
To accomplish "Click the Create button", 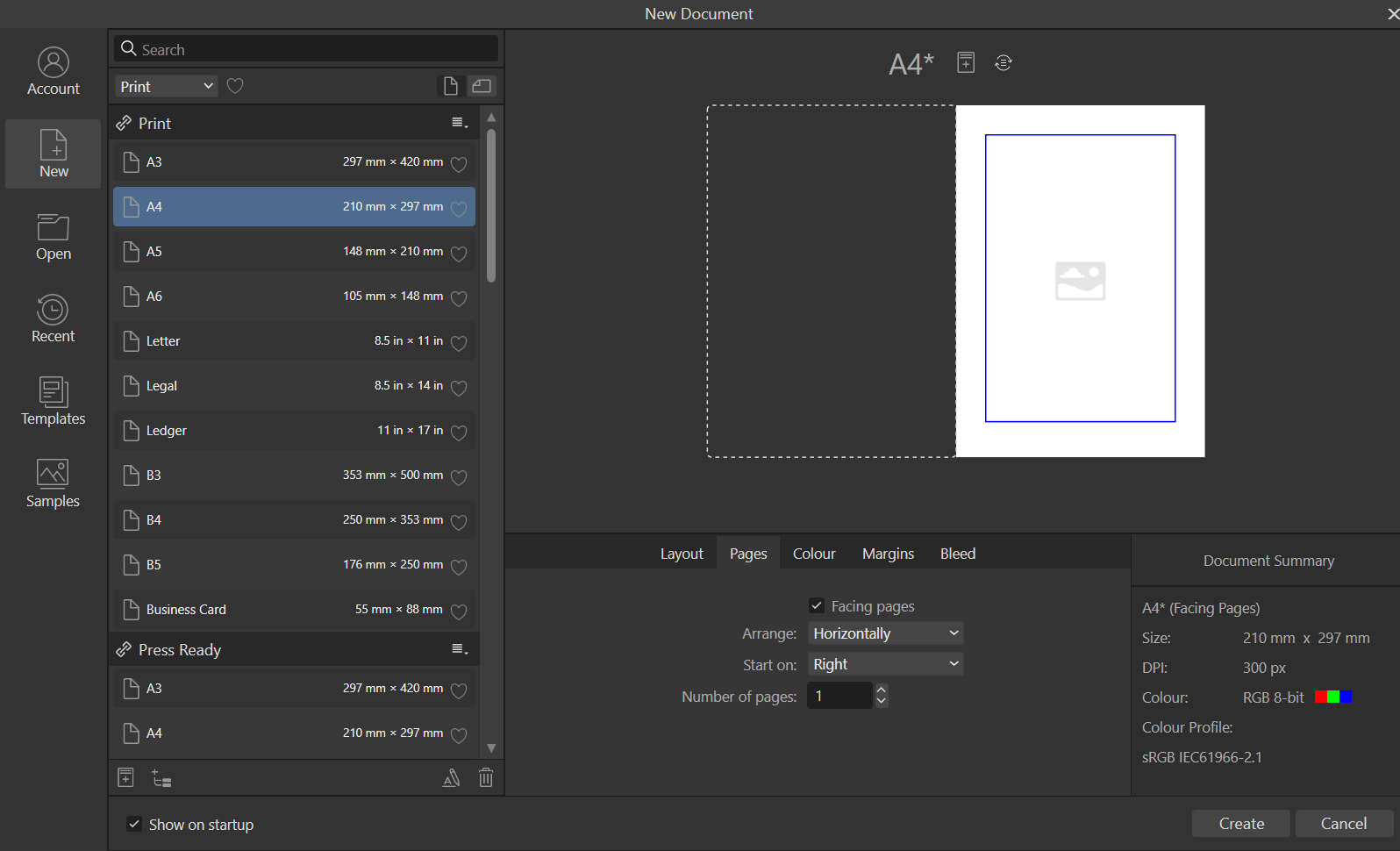I will pyautogui.click(x=1241, y=824).
